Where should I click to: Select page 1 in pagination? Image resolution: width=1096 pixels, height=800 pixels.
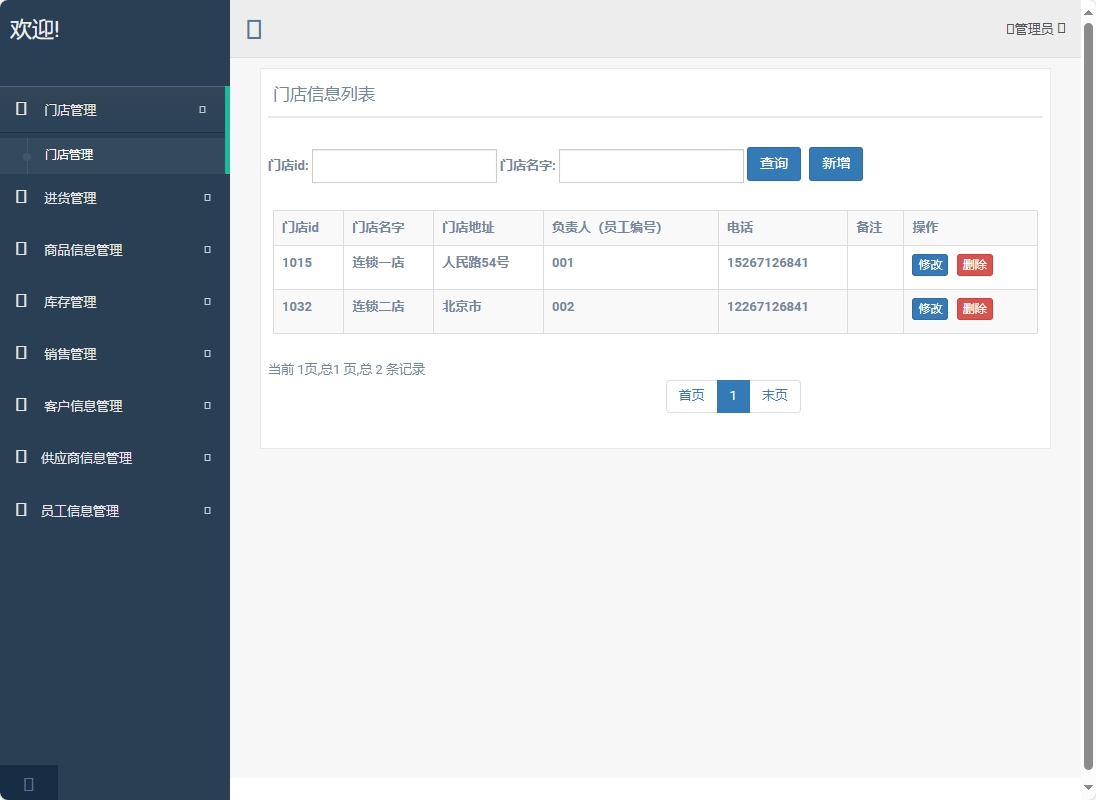coord(733,396)
